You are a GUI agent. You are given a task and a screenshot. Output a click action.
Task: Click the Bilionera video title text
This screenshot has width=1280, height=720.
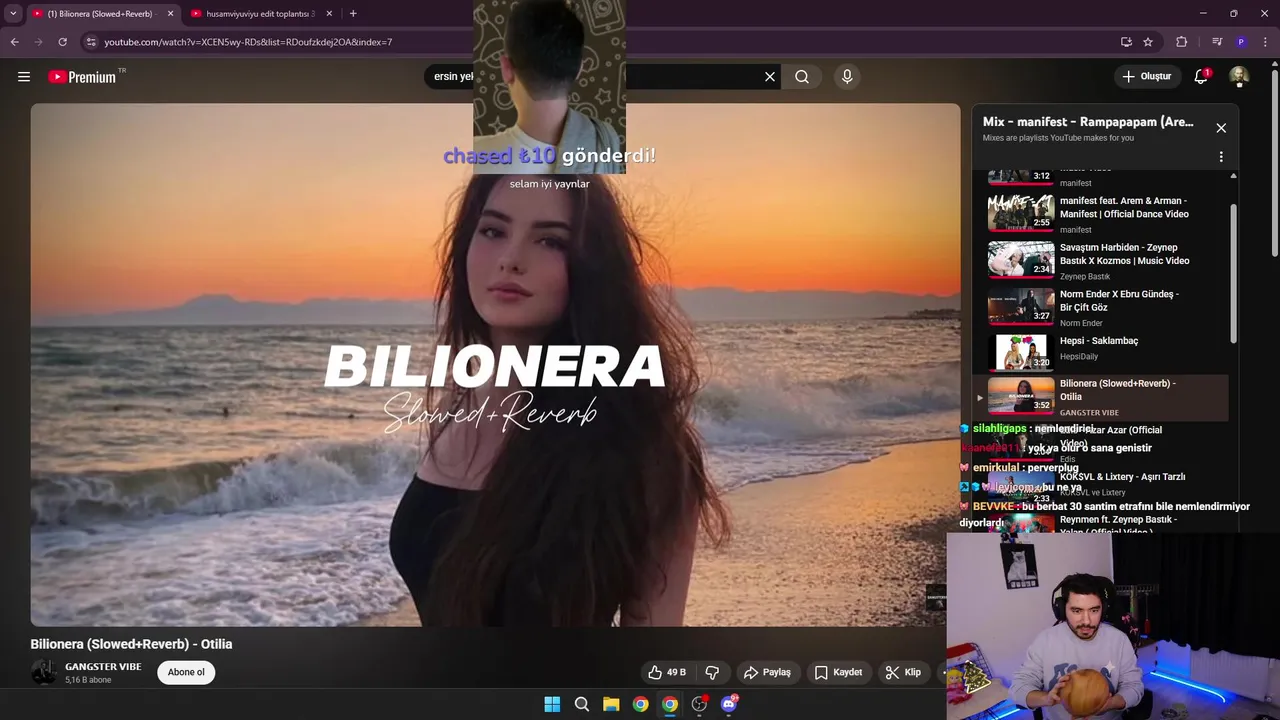pyautogui.click(x=131, y=644)
